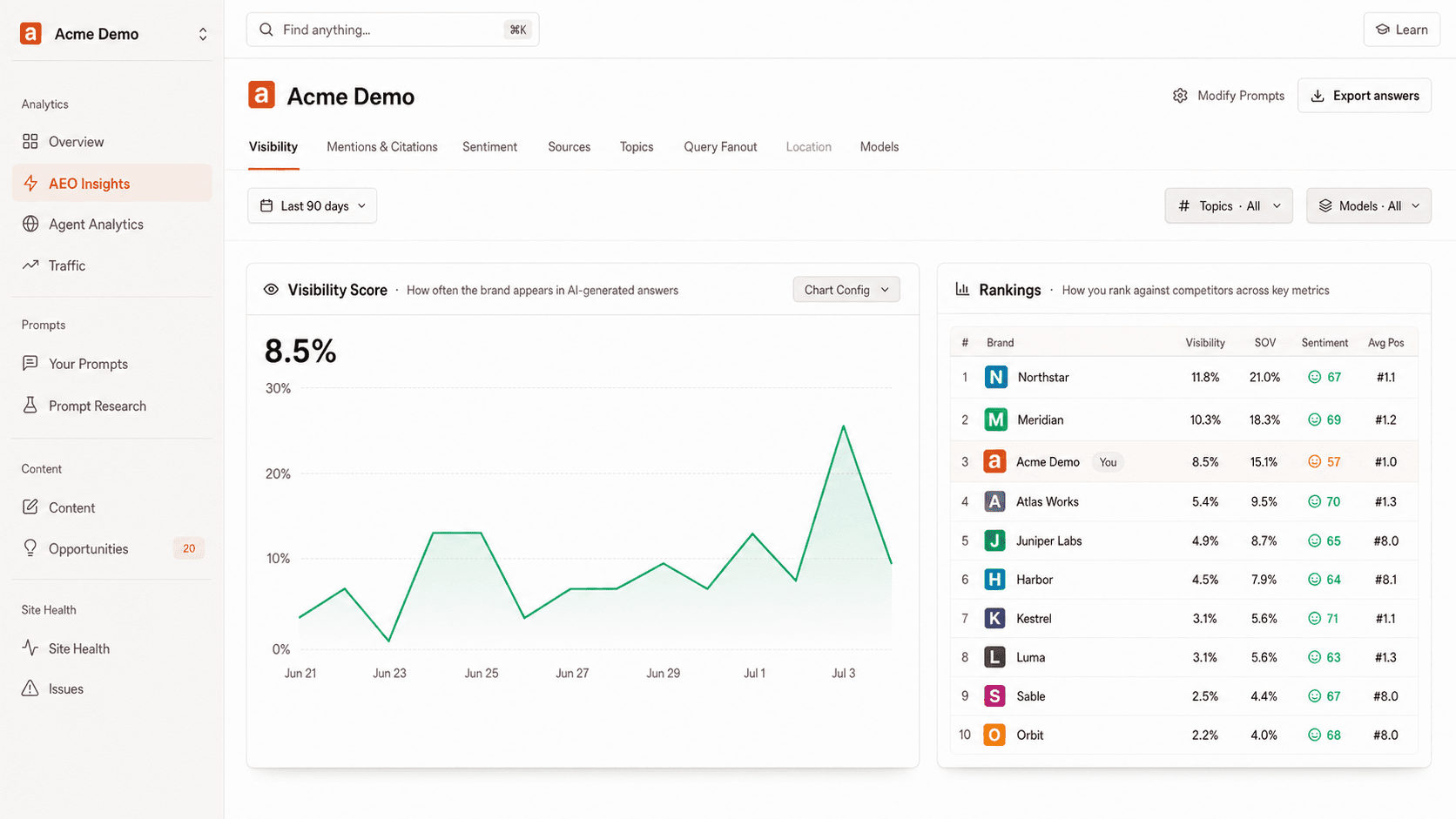1456x819 pixels.
Task: Click the Orbit brand logo
Action: pyautogui.click(x=994, y=735)
